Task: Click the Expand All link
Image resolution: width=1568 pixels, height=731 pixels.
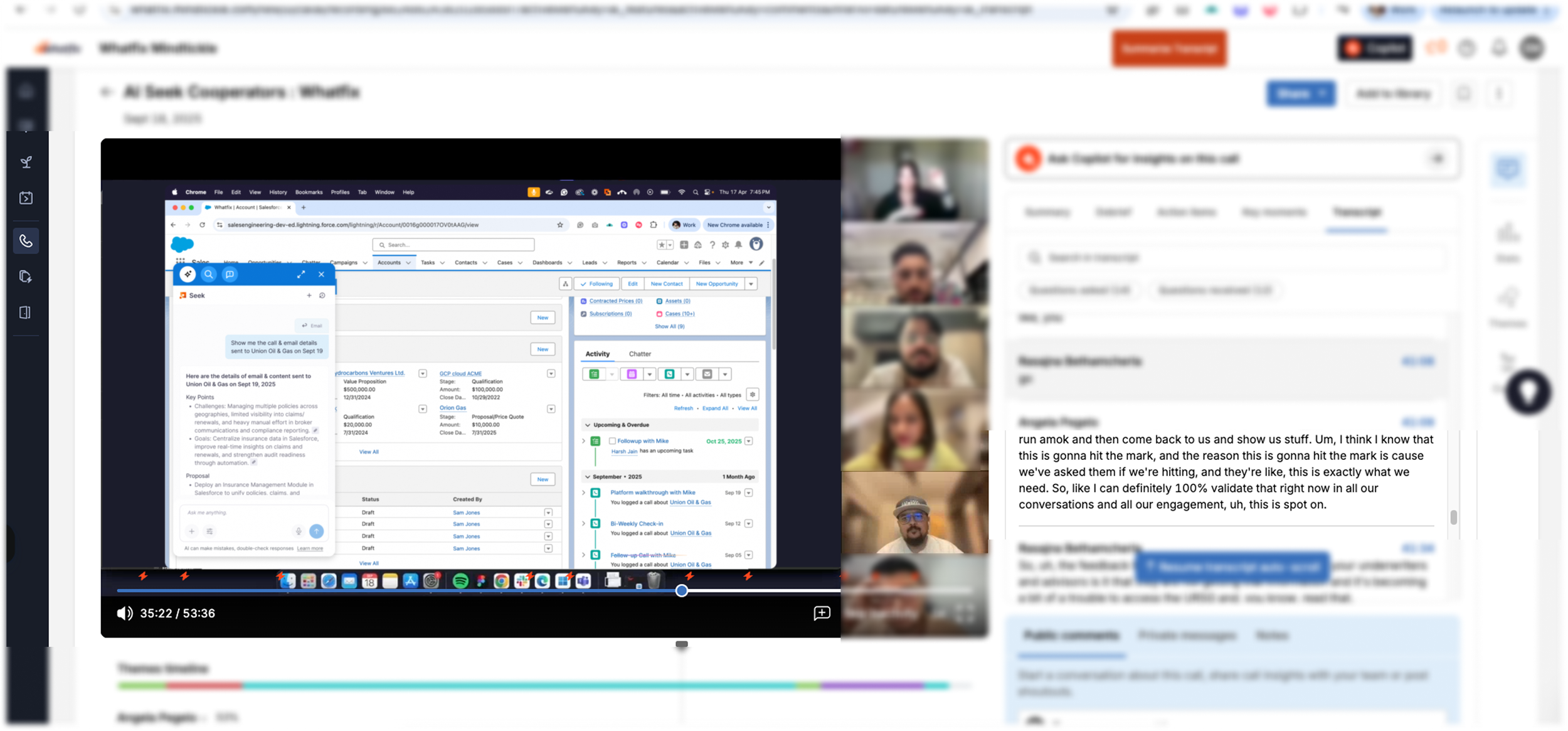Action: 715,408
